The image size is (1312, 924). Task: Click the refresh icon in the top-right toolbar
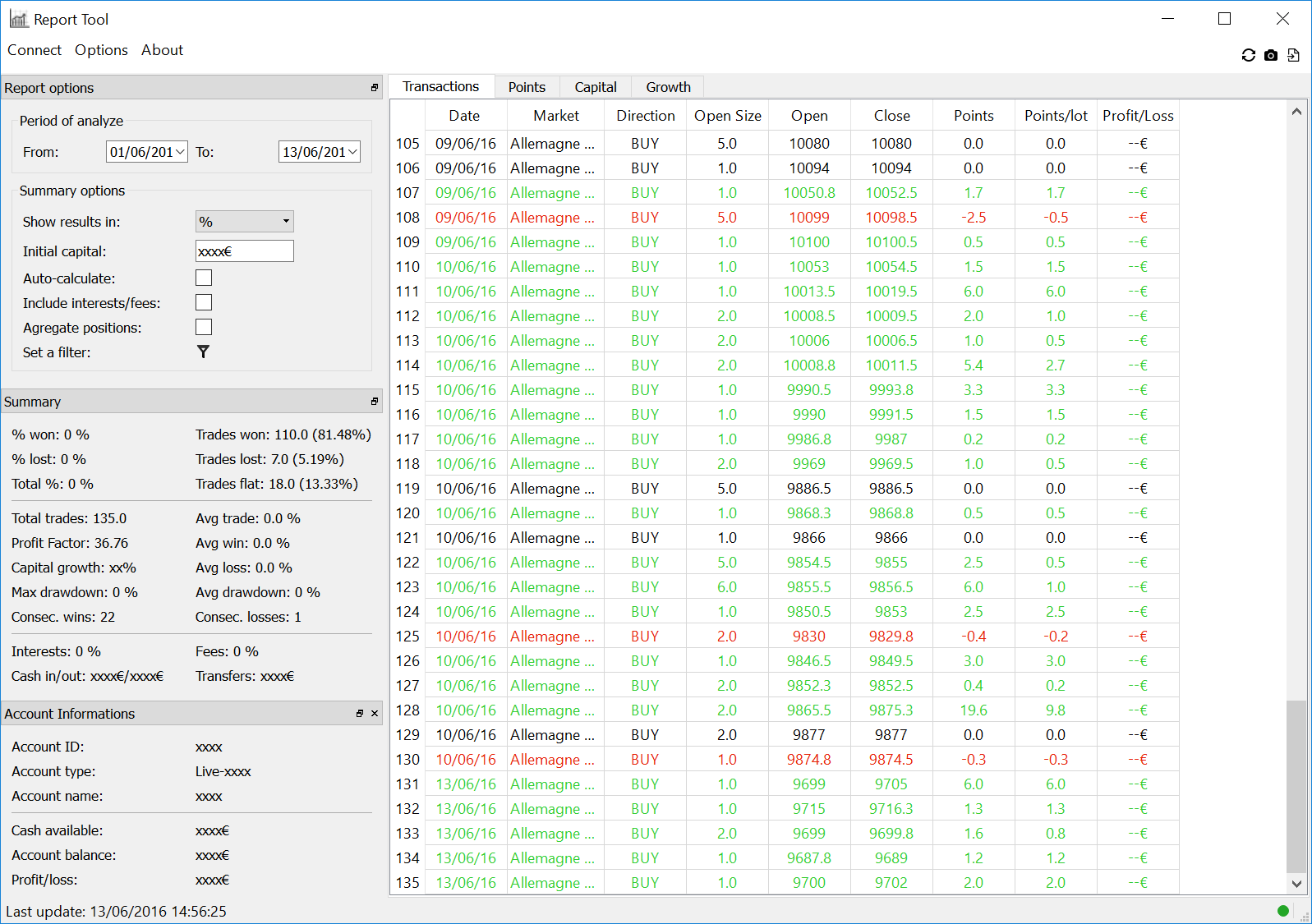pyautogui.click(x=1248, y=55)
